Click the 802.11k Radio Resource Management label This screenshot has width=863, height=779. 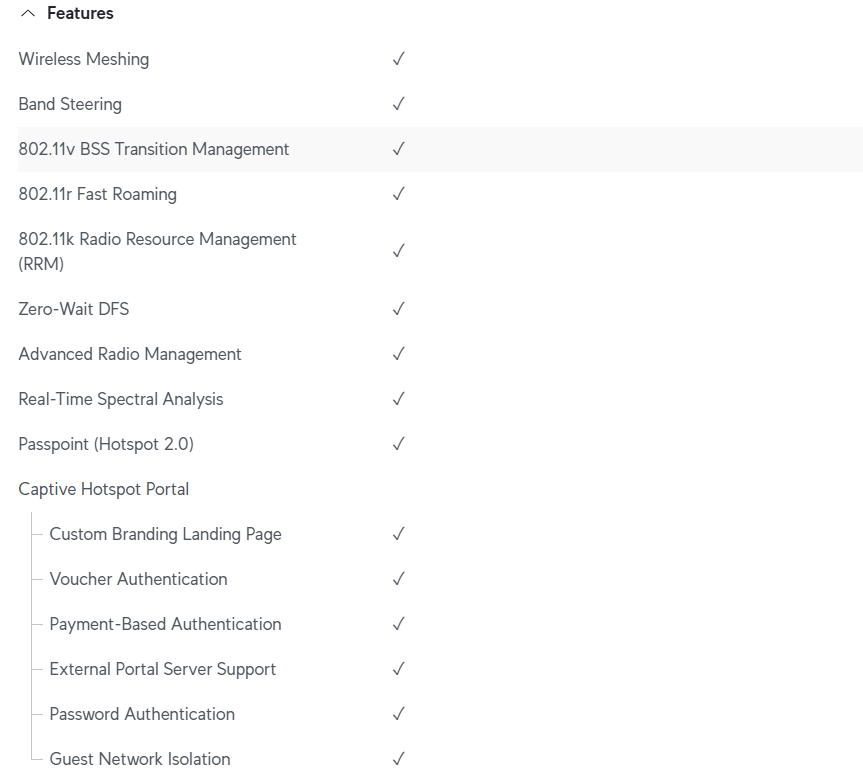pyautogui.click(x=157, y=251)
